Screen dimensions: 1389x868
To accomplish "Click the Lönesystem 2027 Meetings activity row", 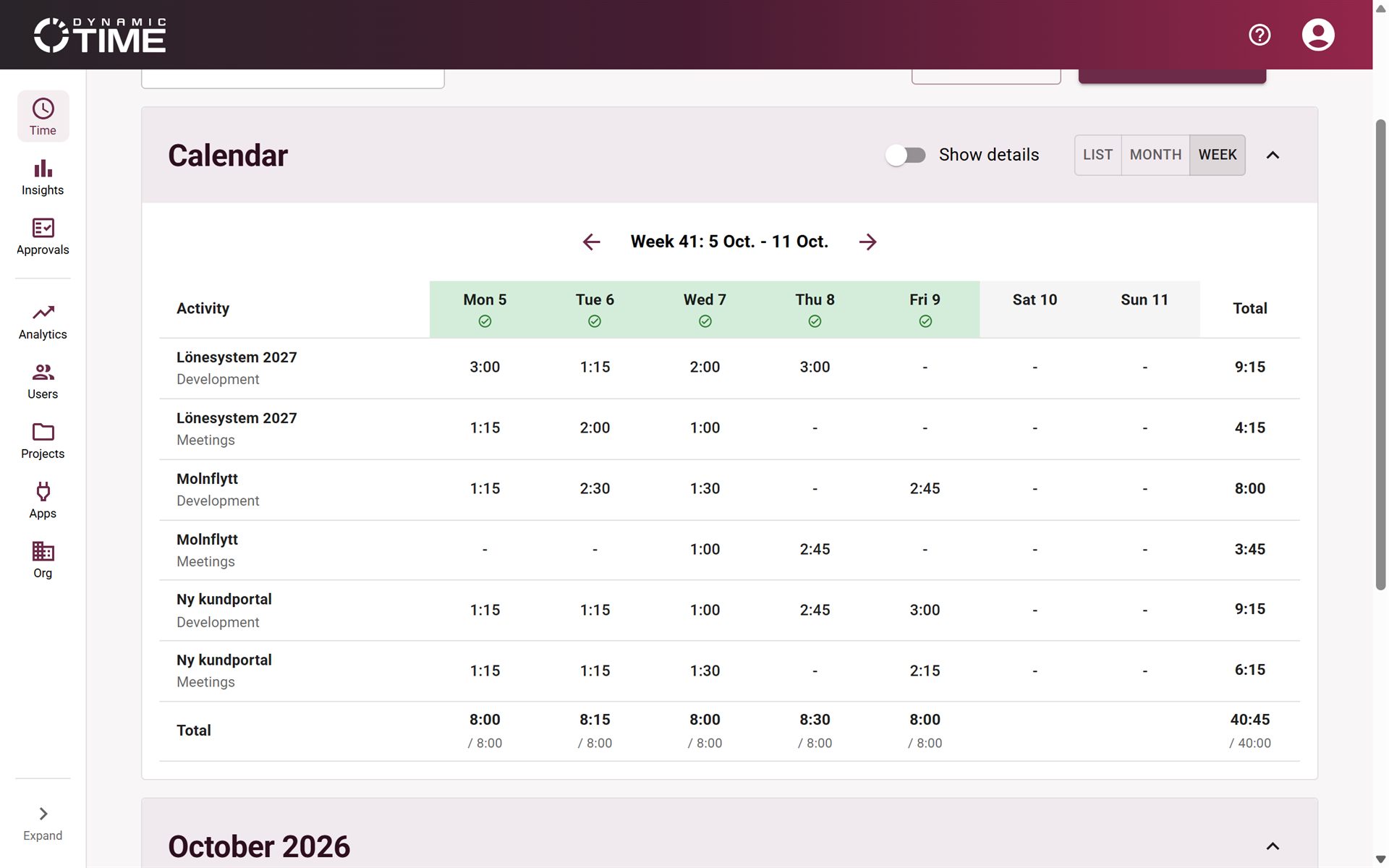I will click(x=729, y=429).
